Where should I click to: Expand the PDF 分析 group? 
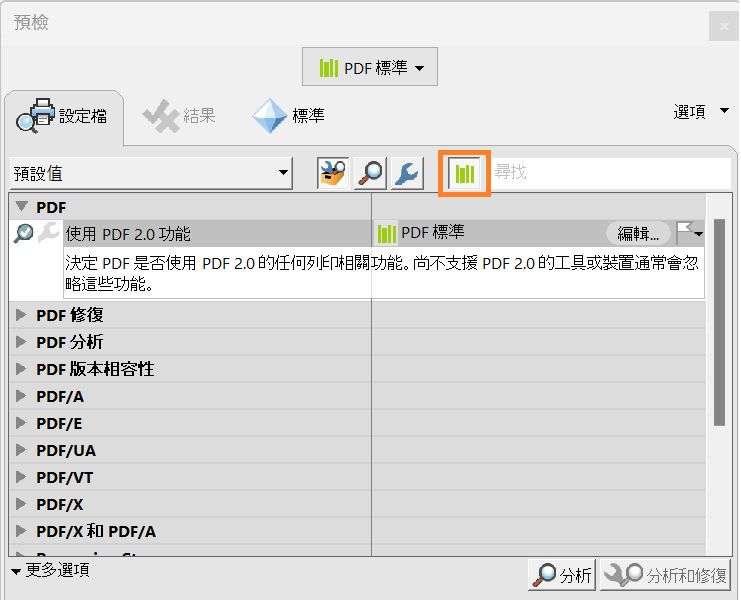pos(20,342)
